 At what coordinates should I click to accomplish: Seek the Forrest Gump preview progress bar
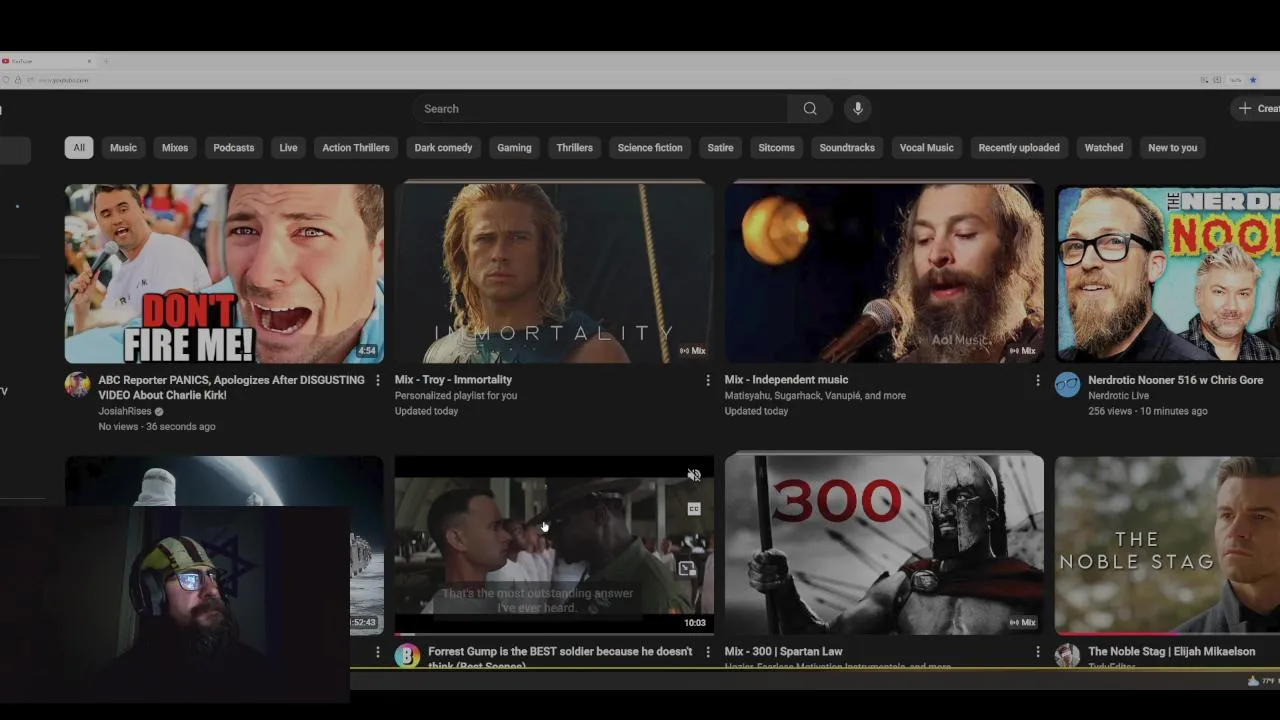pos(554,633)
